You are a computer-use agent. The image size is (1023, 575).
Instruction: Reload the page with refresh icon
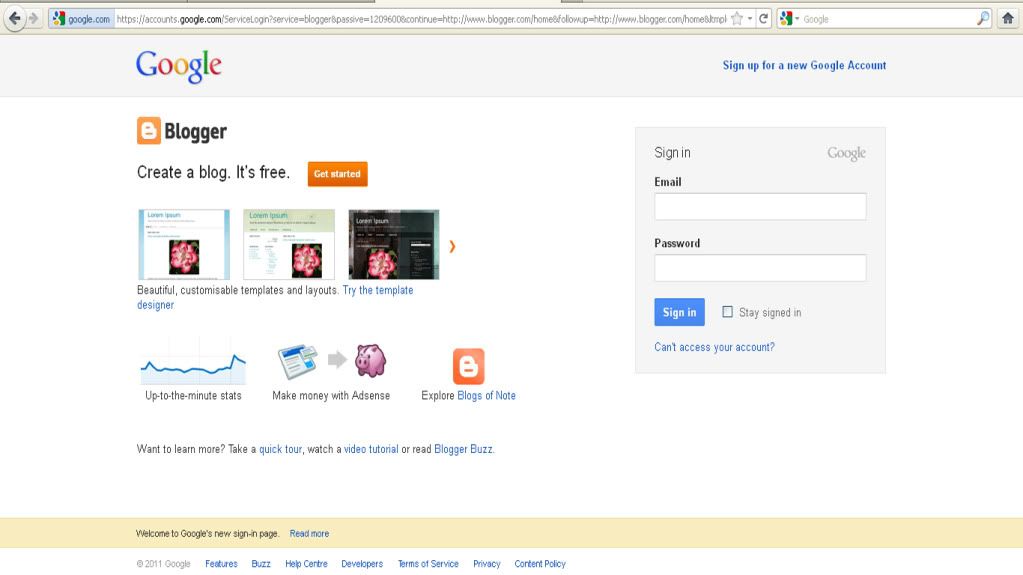coord(763,19)
